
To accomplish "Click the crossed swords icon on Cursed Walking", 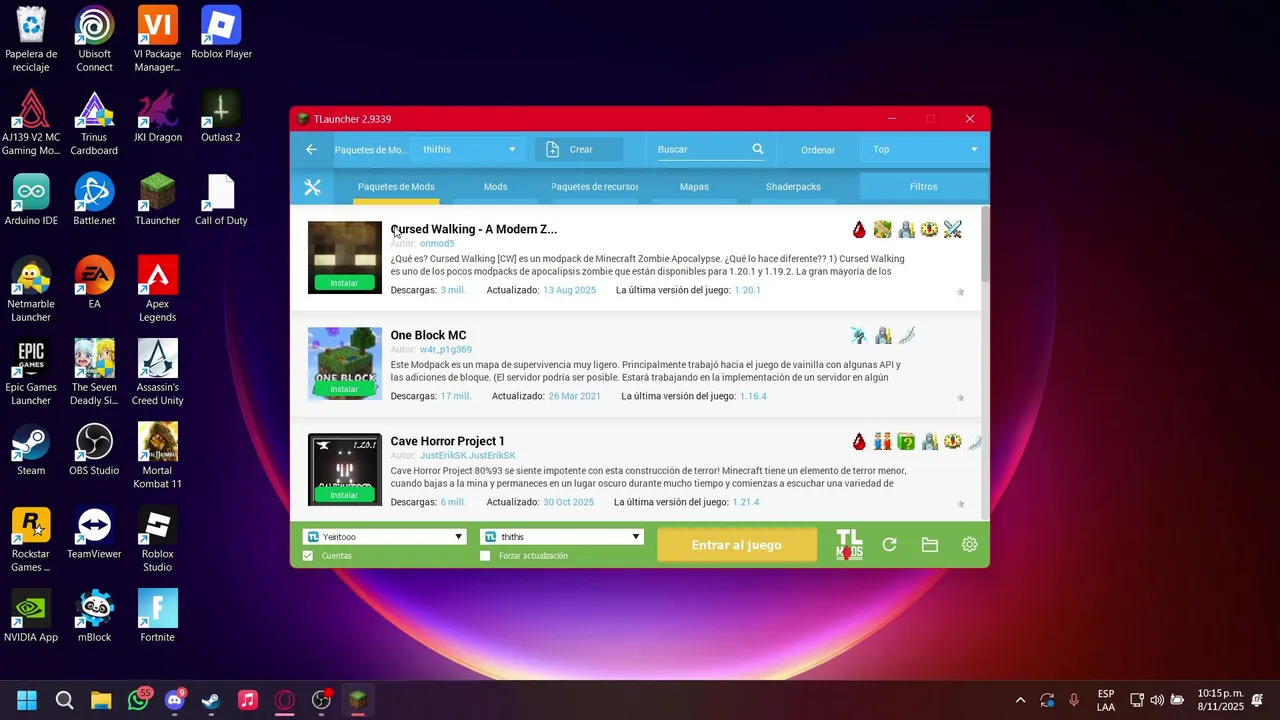I will tap(953, 230).
